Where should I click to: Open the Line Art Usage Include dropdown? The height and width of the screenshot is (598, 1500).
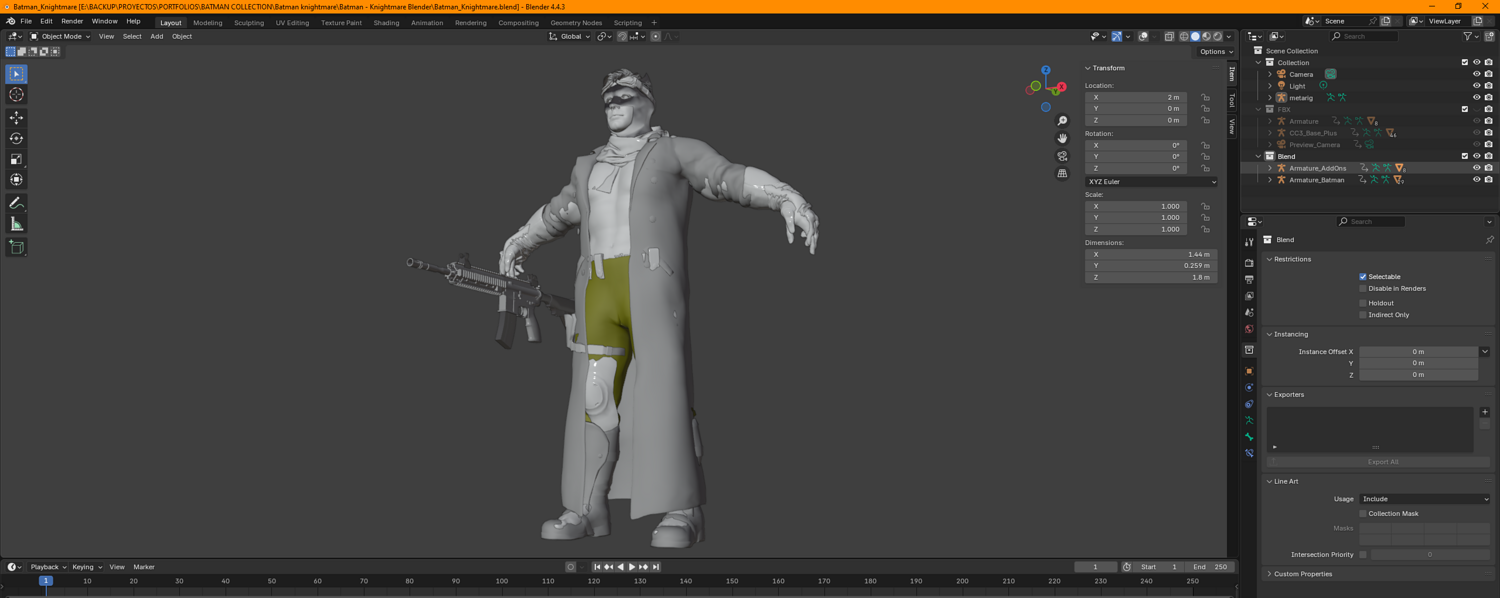tap(1424, 499)
